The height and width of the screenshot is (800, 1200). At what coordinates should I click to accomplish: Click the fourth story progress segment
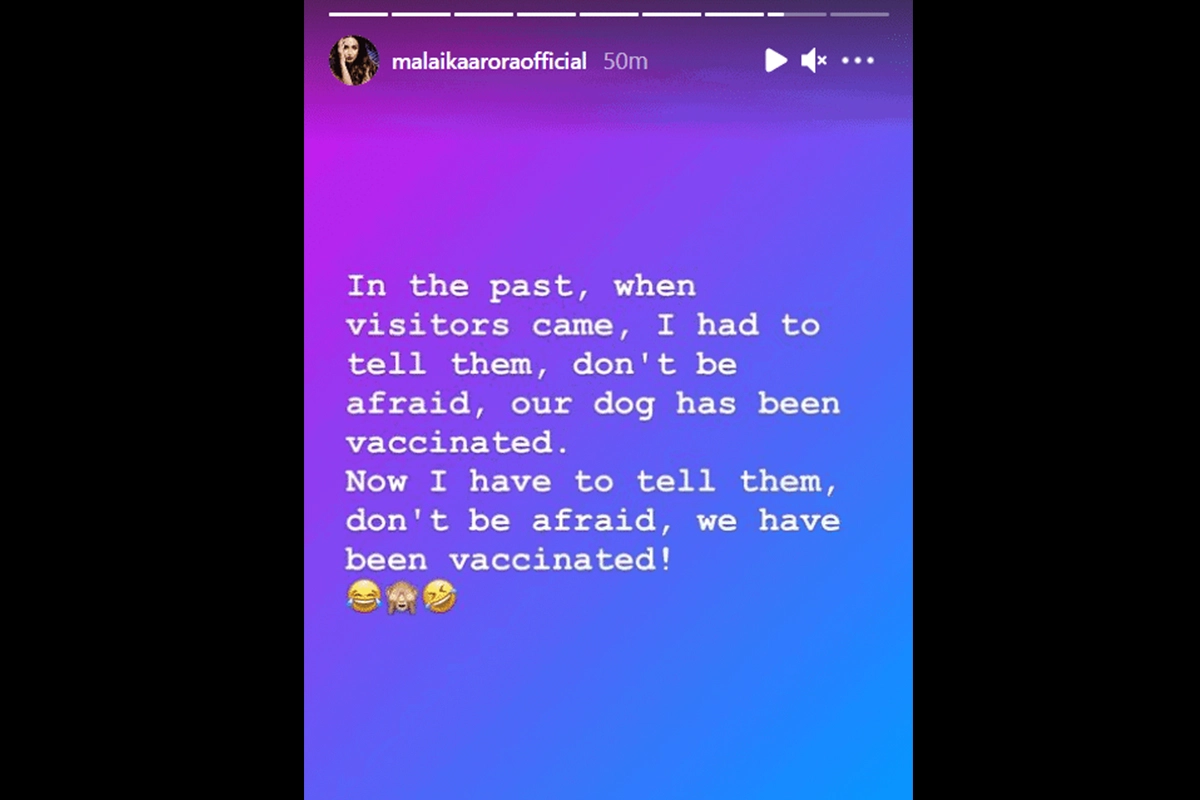coord(546,14)
